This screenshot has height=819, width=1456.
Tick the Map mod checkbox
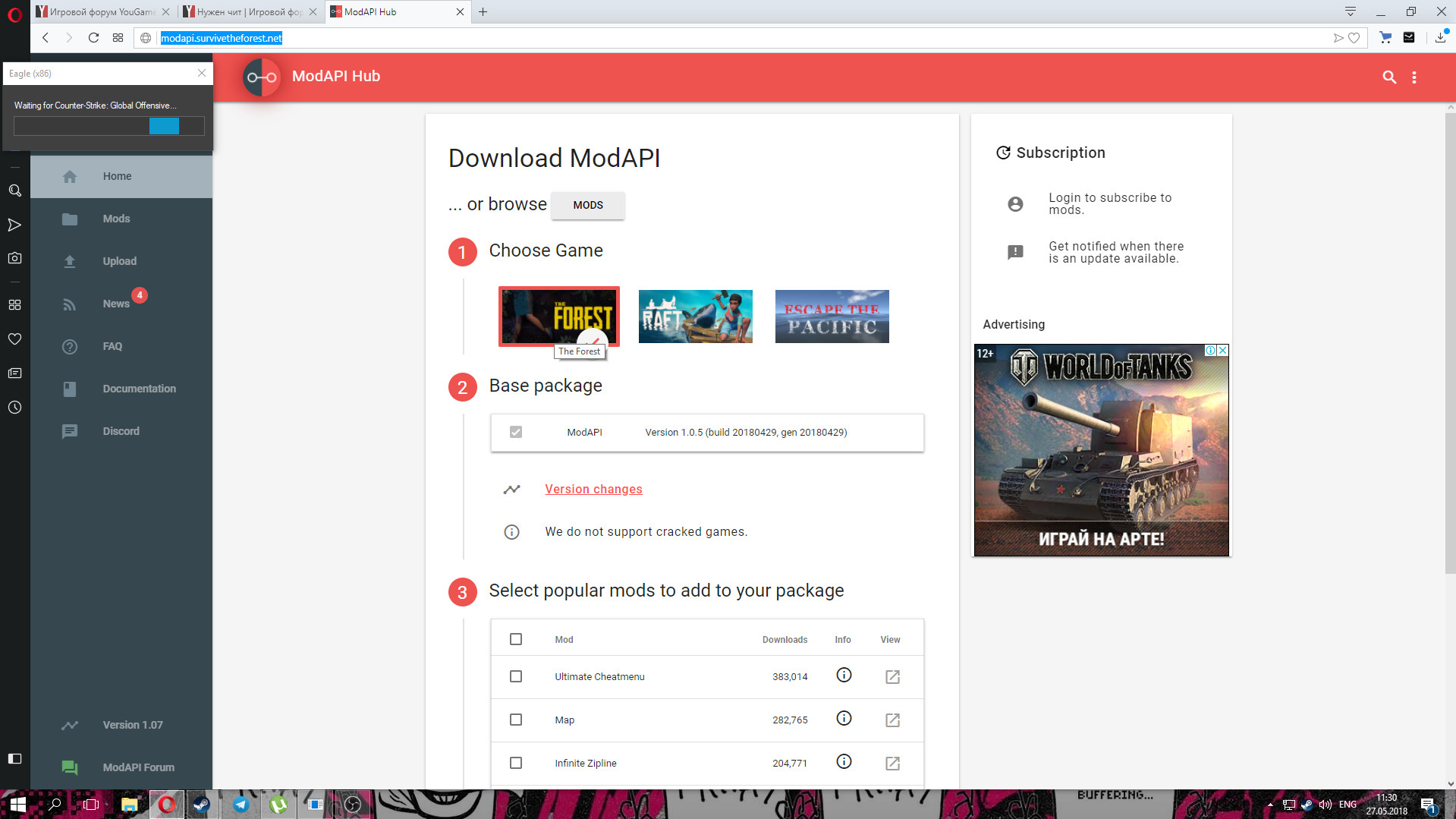tap(516, 720)
